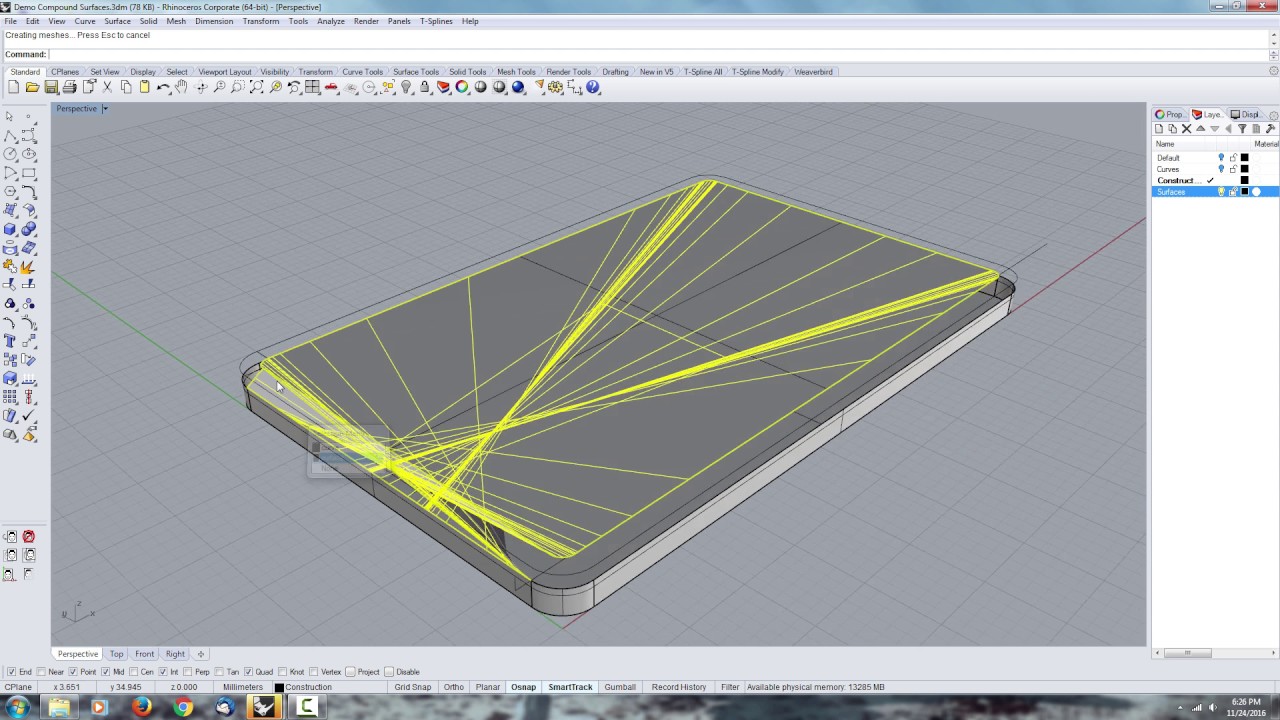Open the Surface menu
The height and width of the screenshot is (720, 1280).
click(x=117, y=21)
